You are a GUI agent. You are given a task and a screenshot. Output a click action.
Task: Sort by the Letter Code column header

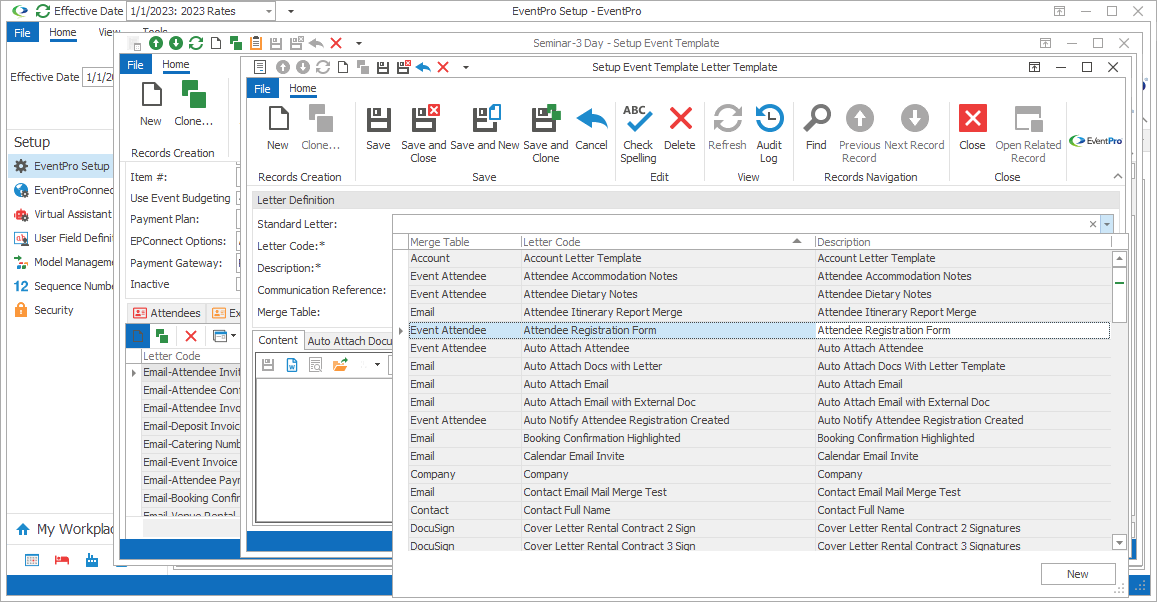click(668, 242)
